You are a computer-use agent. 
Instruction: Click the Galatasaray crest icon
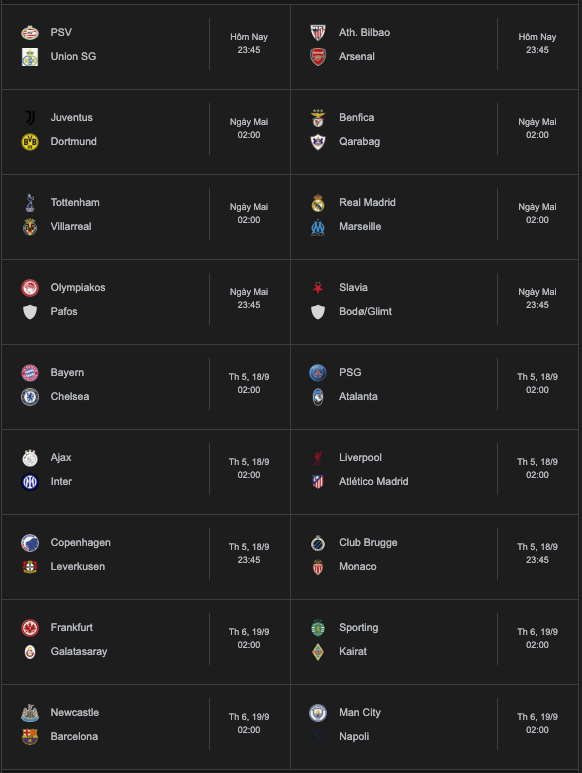(30, 652)
